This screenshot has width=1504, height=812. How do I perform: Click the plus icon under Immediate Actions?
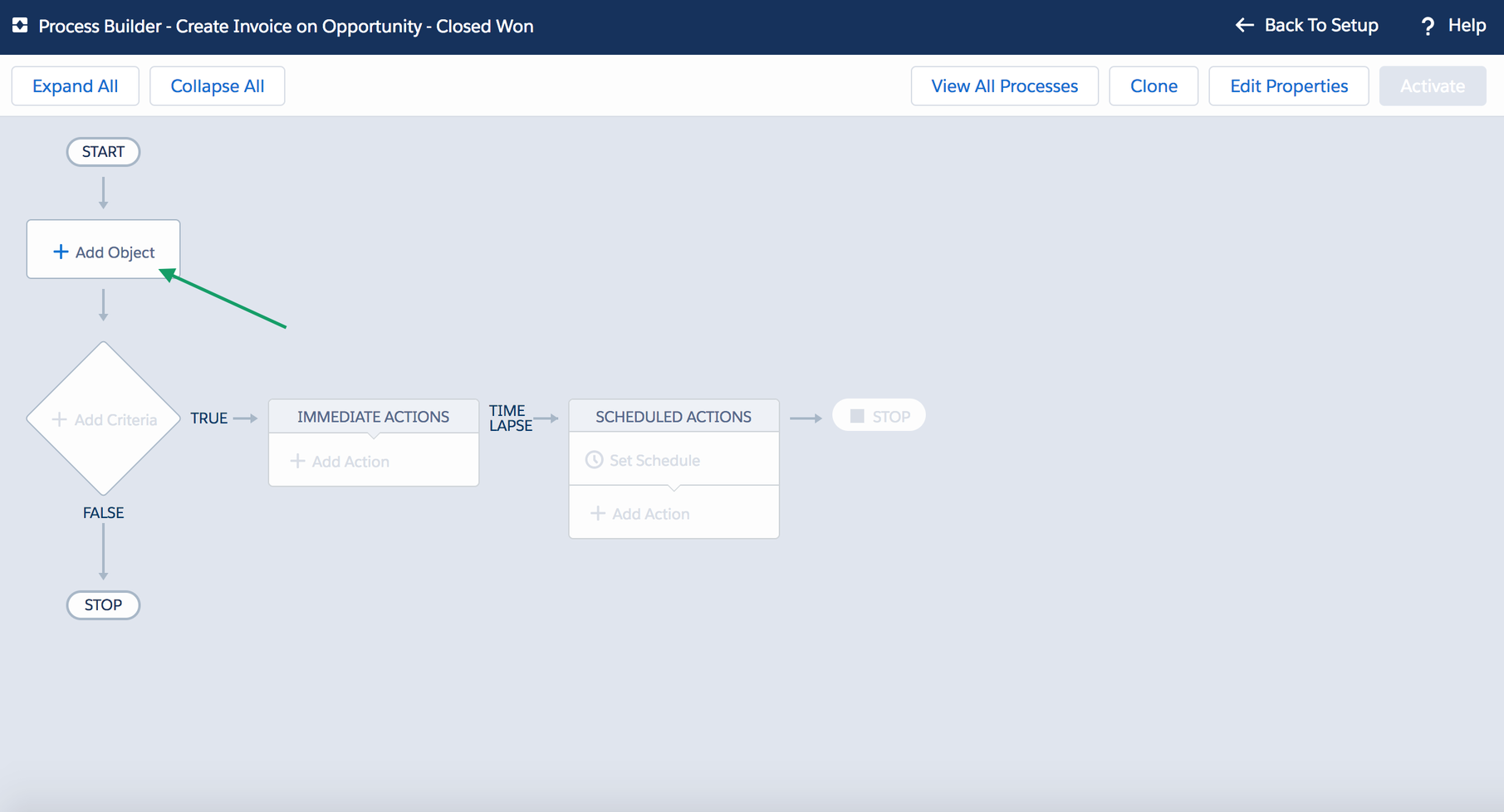(x=297, y=461)
